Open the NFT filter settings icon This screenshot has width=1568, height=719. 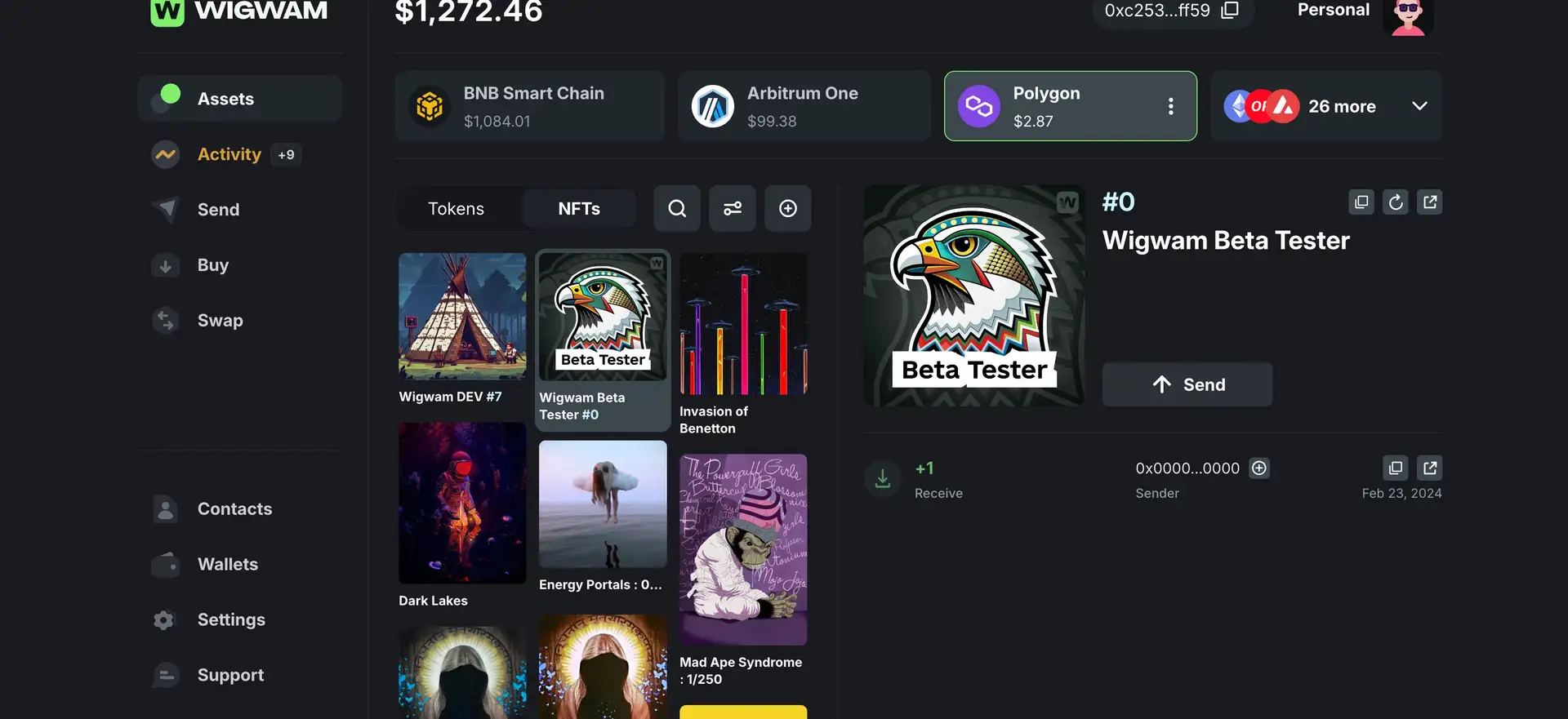(x=733, y=209)
